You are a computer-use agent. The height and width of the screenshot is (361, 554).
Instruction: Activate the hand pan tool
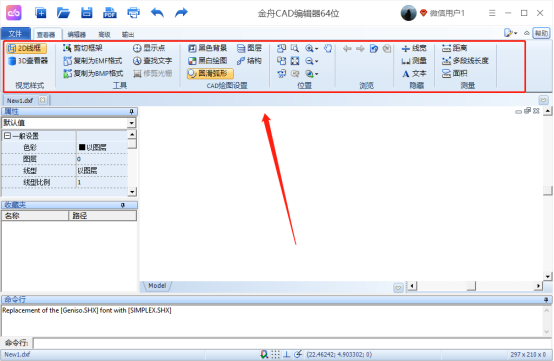click(x=328, y=48)
